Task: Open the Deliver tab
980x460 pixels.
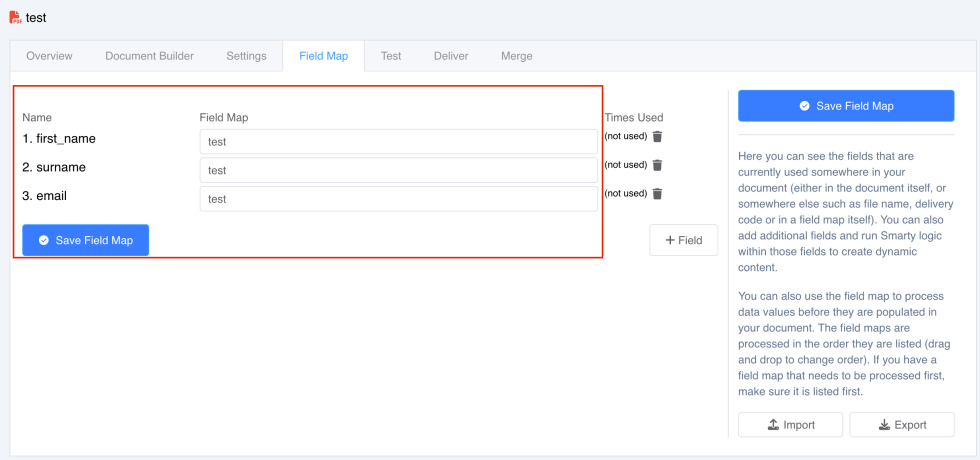Action: pyautogui.click(x=451, y=56)
